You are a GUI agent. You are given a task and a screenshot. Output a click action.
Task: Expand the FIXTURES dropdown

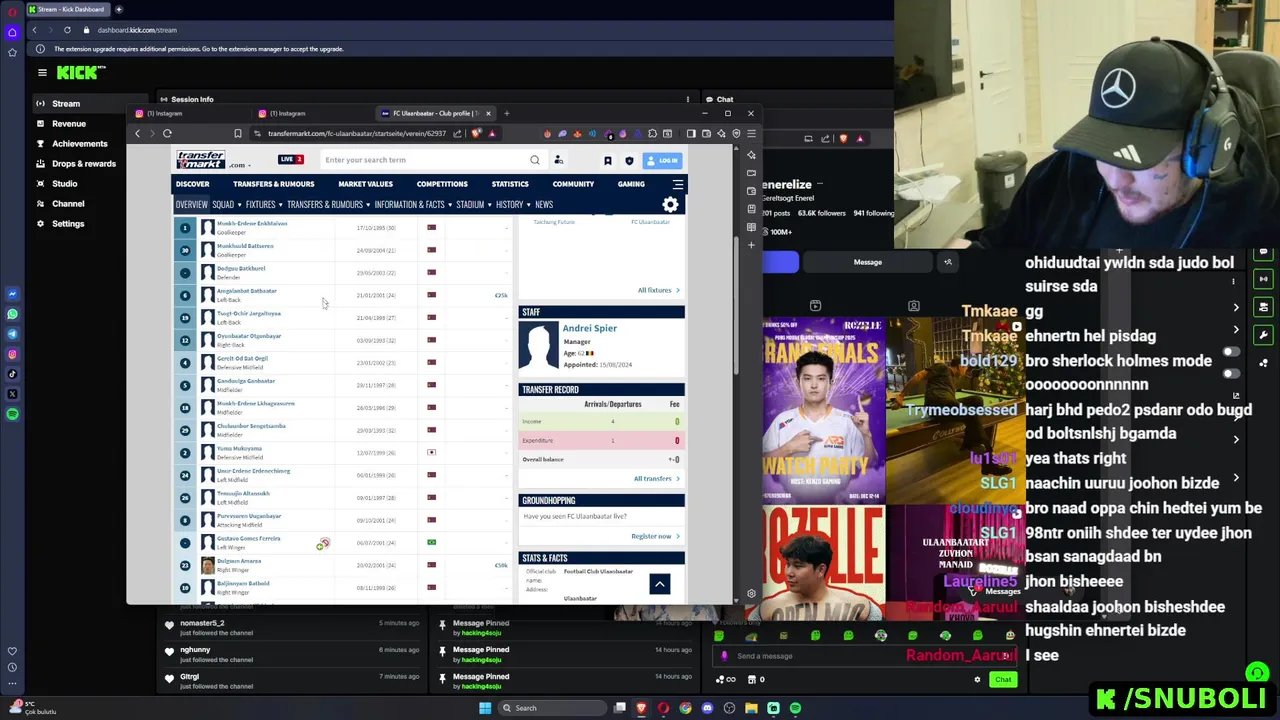tap(264, 205)
